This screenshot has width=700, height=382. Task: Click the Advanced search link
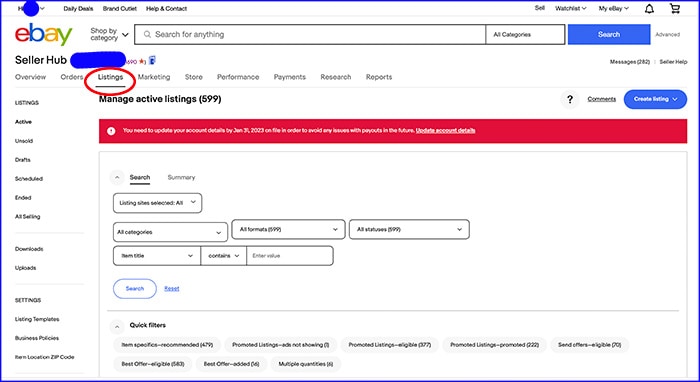point(667,34)
